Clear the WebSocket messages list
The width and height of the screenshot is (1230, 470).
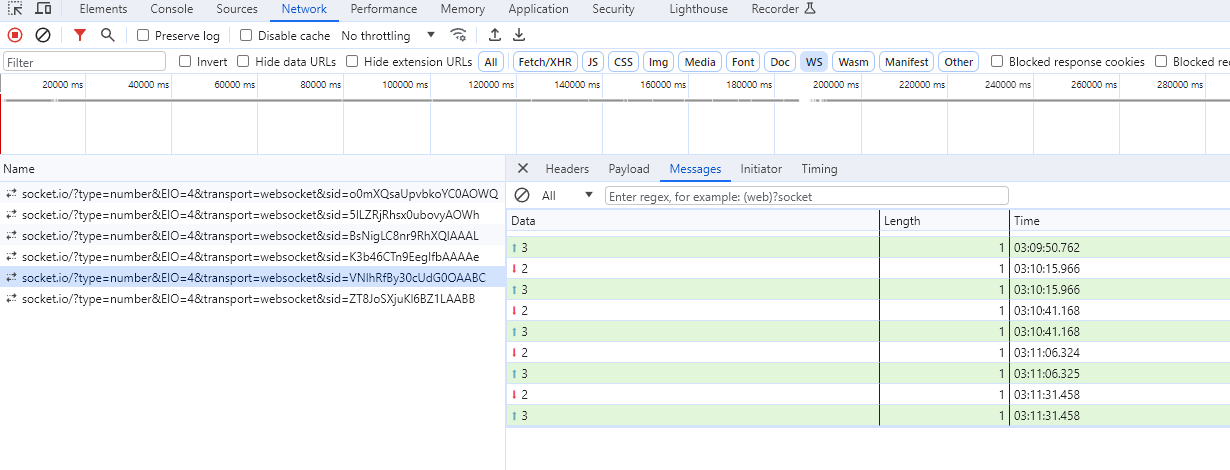pos(521,196)
